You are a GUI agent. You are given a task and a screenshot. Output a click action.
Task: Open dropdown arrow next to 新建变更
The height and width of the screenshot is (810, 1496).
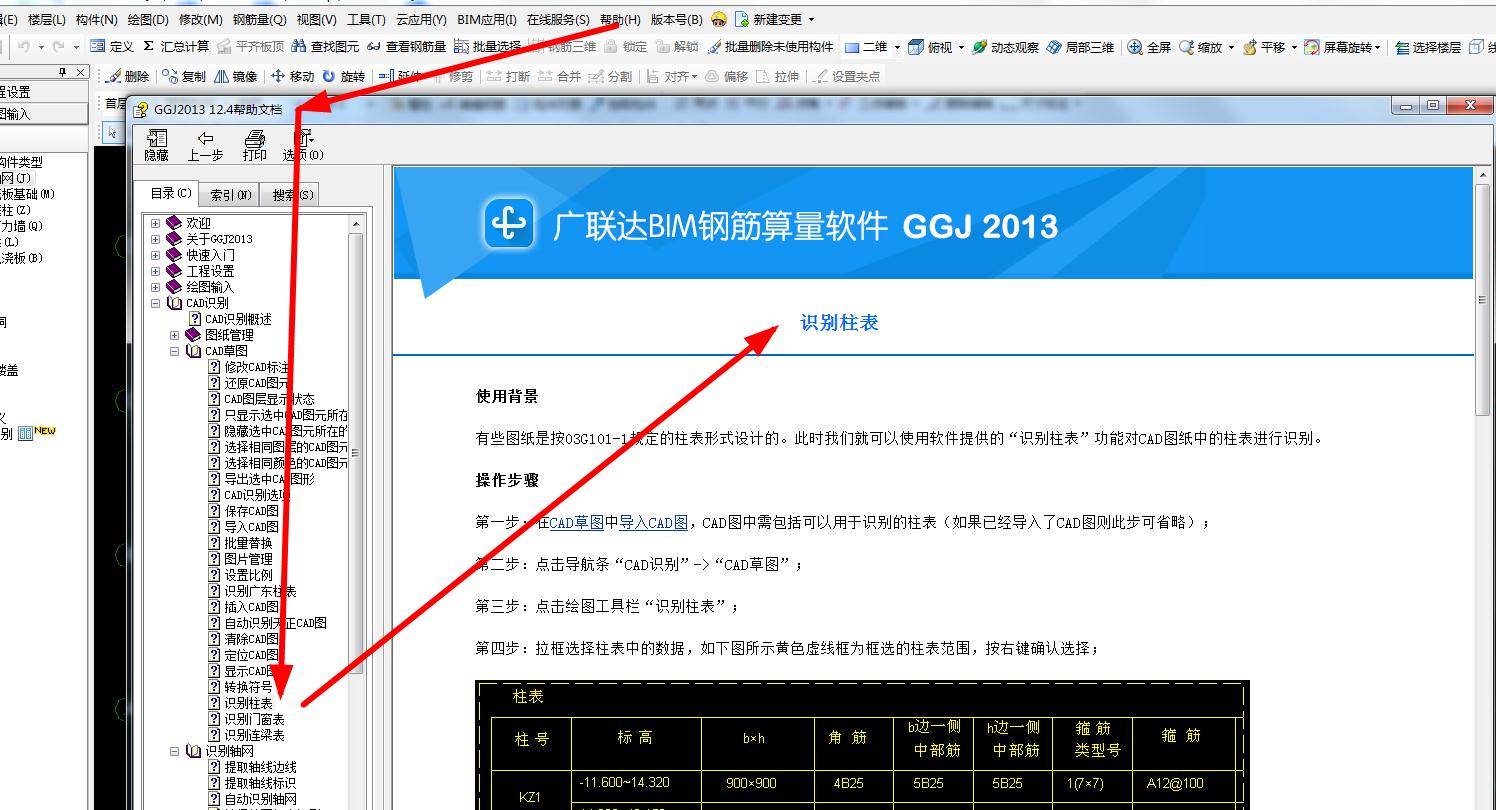click(x=811, y=19)
